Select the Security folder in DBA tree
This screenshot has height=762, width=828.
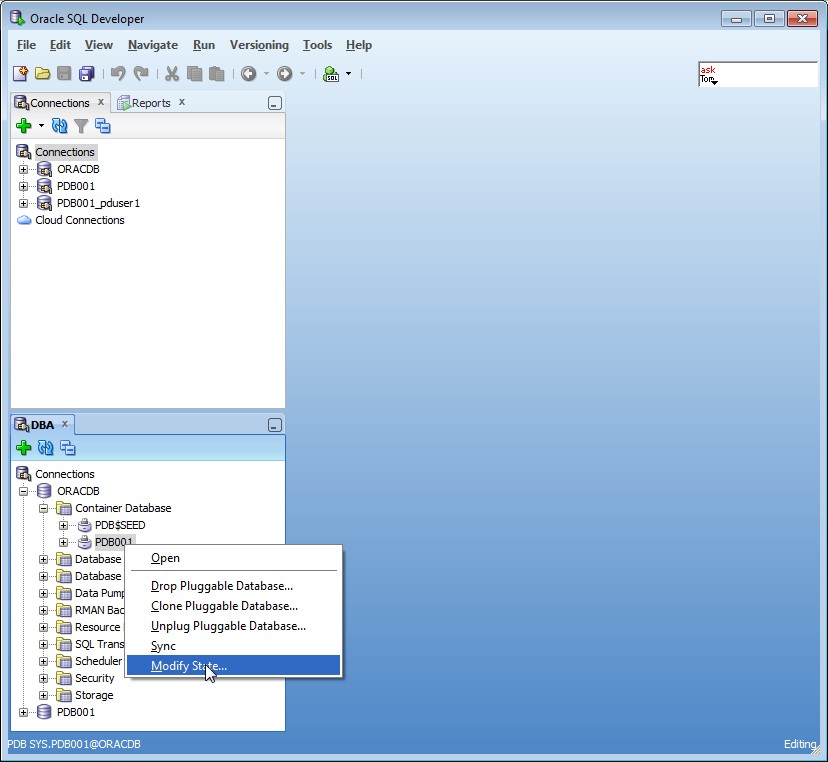pyautogui.click(x=95, y=679)
